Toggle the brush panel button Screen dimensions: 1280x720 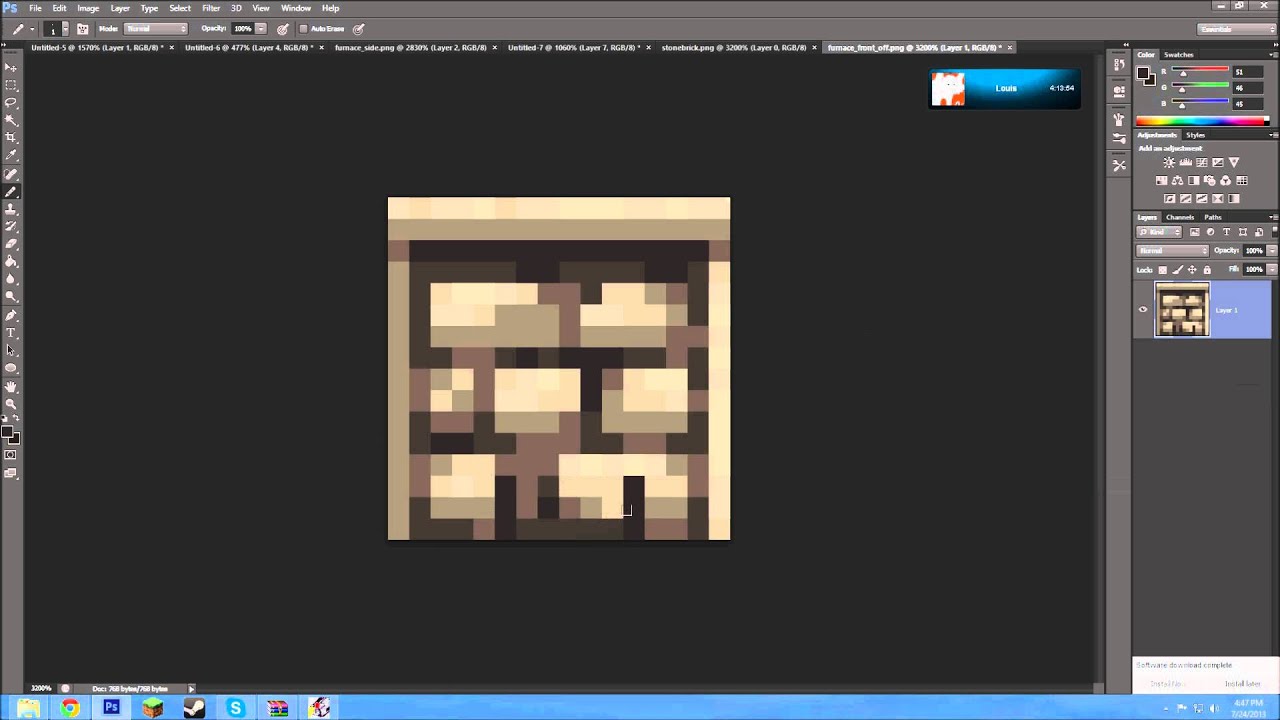click(83, 29)
